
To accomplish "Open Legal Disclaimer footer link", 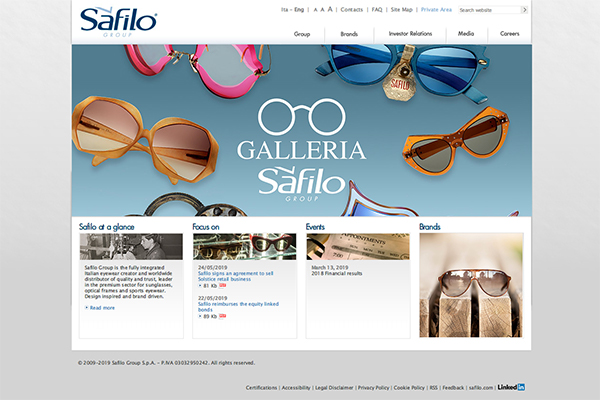I will pyautogui.click(x=334, y=388).
